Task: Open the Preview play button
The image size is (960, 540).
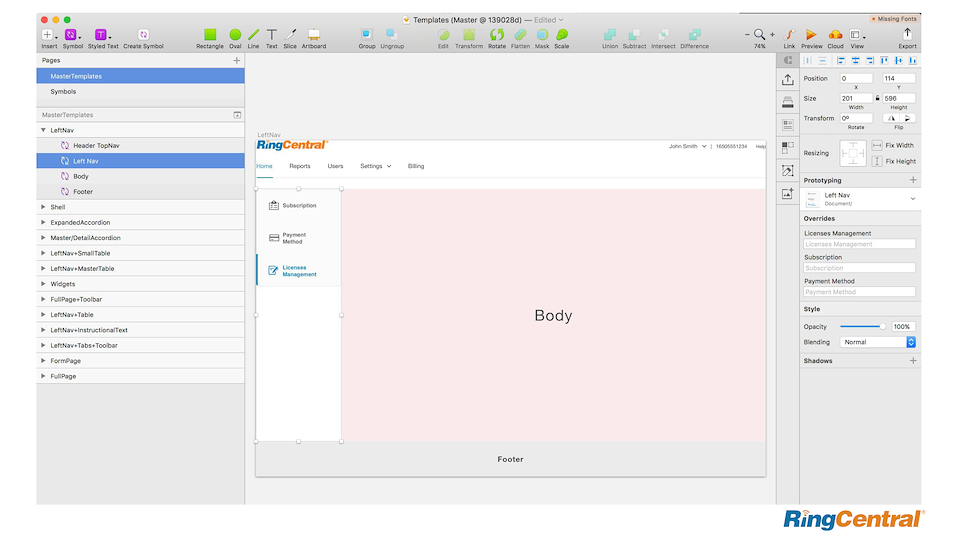Action: coord(811,35)
